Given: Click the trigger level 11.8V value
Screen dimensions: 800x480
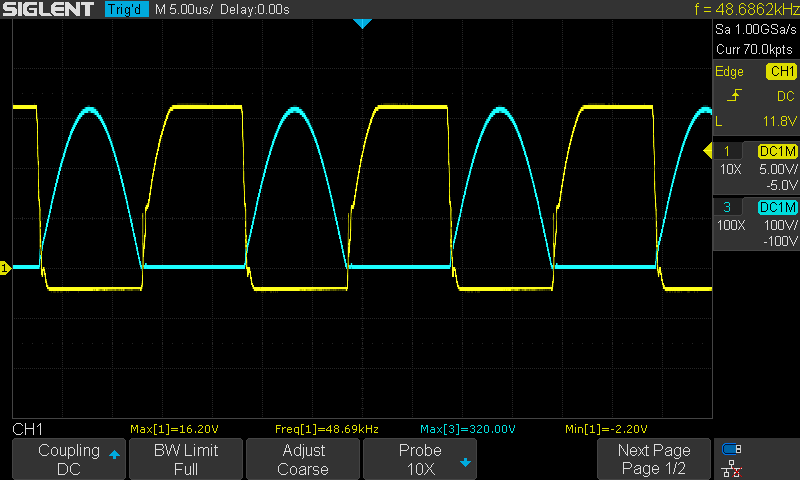Looking at the screenshot, I should click(x=780, y=121).
